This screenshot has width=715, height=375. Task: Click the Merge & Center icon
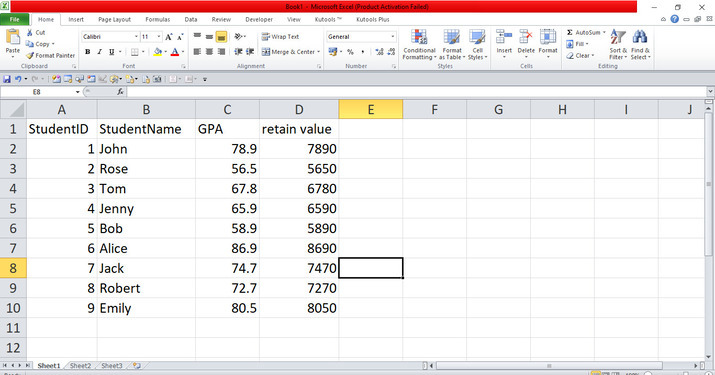(x=266, y=52)
